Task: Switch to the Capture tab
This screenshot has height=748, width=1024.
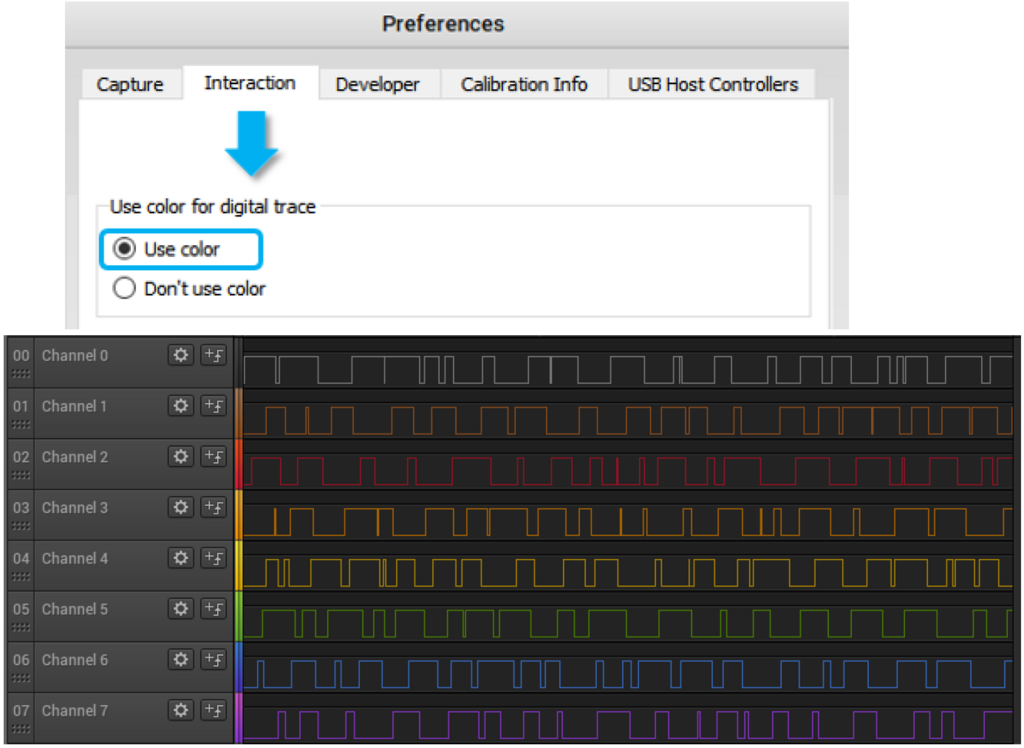Action: pyautogui.click(x=129, y=85)
